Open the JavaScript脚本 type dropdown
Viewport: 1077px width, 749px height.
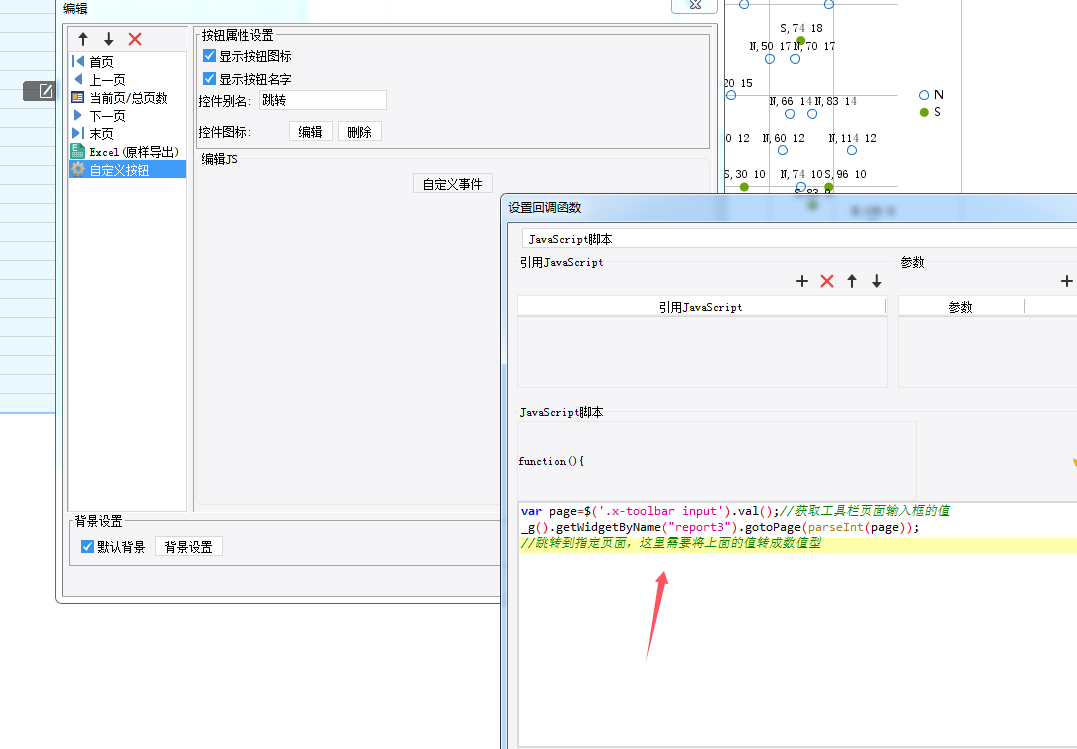click(x=799, y=238)
